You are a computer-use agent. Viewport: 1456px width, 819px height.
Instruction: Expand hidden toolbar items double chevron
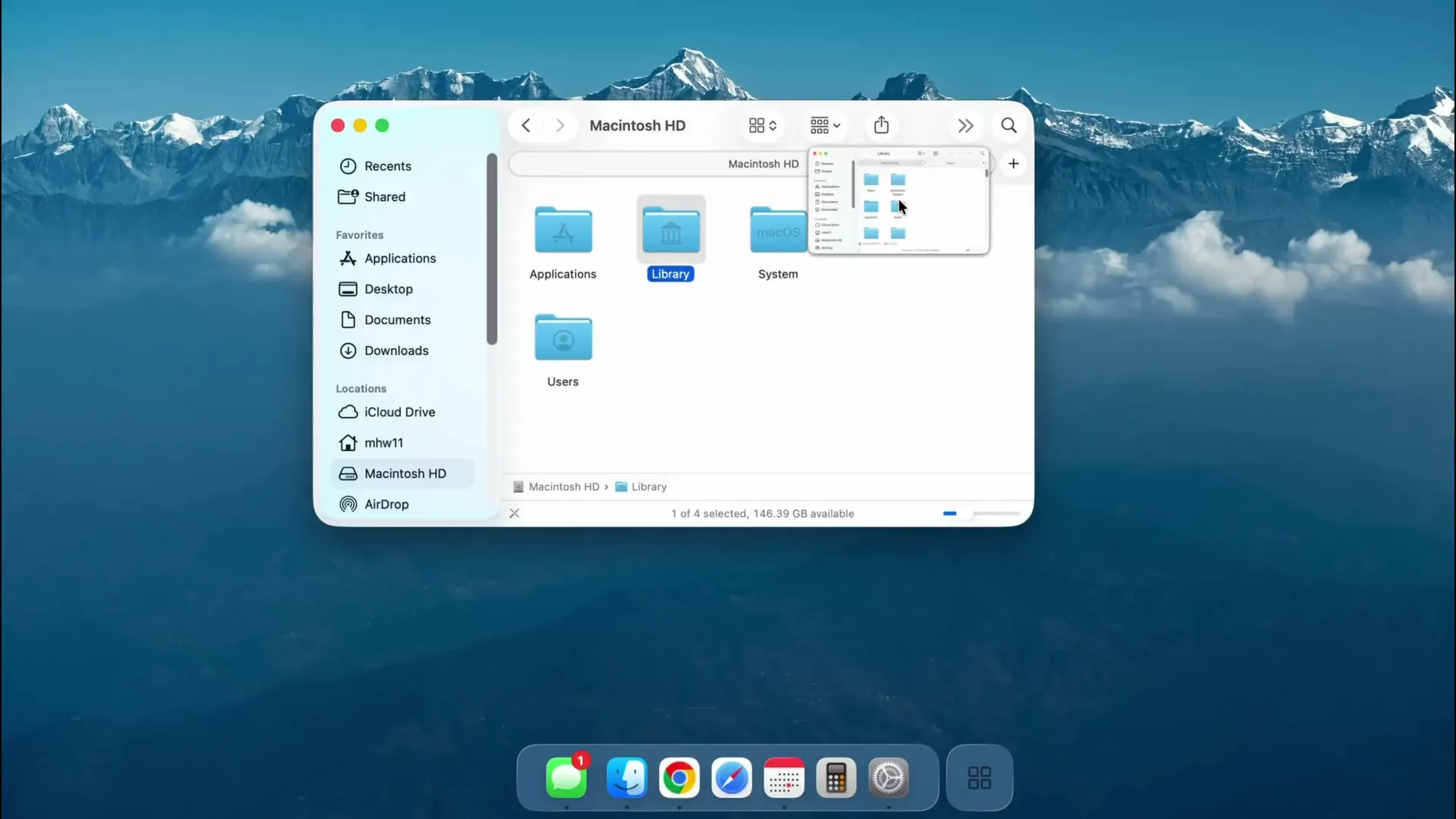coord(965,125)
